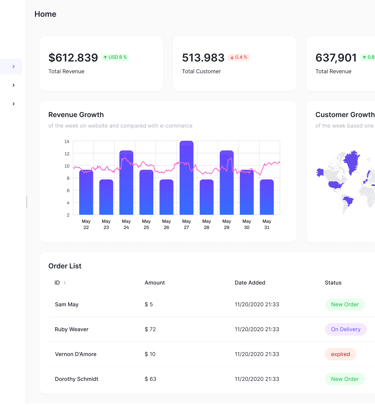
Task: Open the Sam May order row
Action: click(x=211, y=304)
